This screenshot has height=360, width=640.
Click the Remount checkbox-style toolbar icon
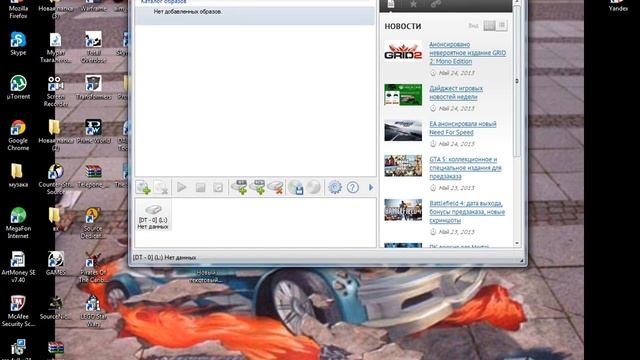[x=218, y=187]
